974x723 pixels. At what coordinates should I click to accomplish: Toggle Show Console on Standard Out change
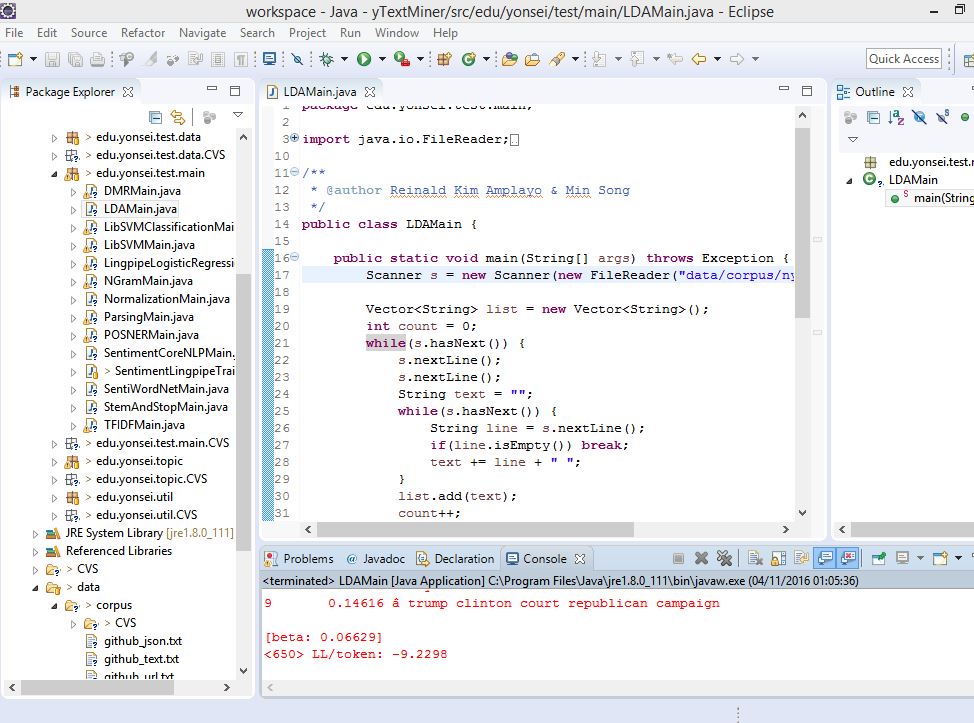(x=826, y=559)
